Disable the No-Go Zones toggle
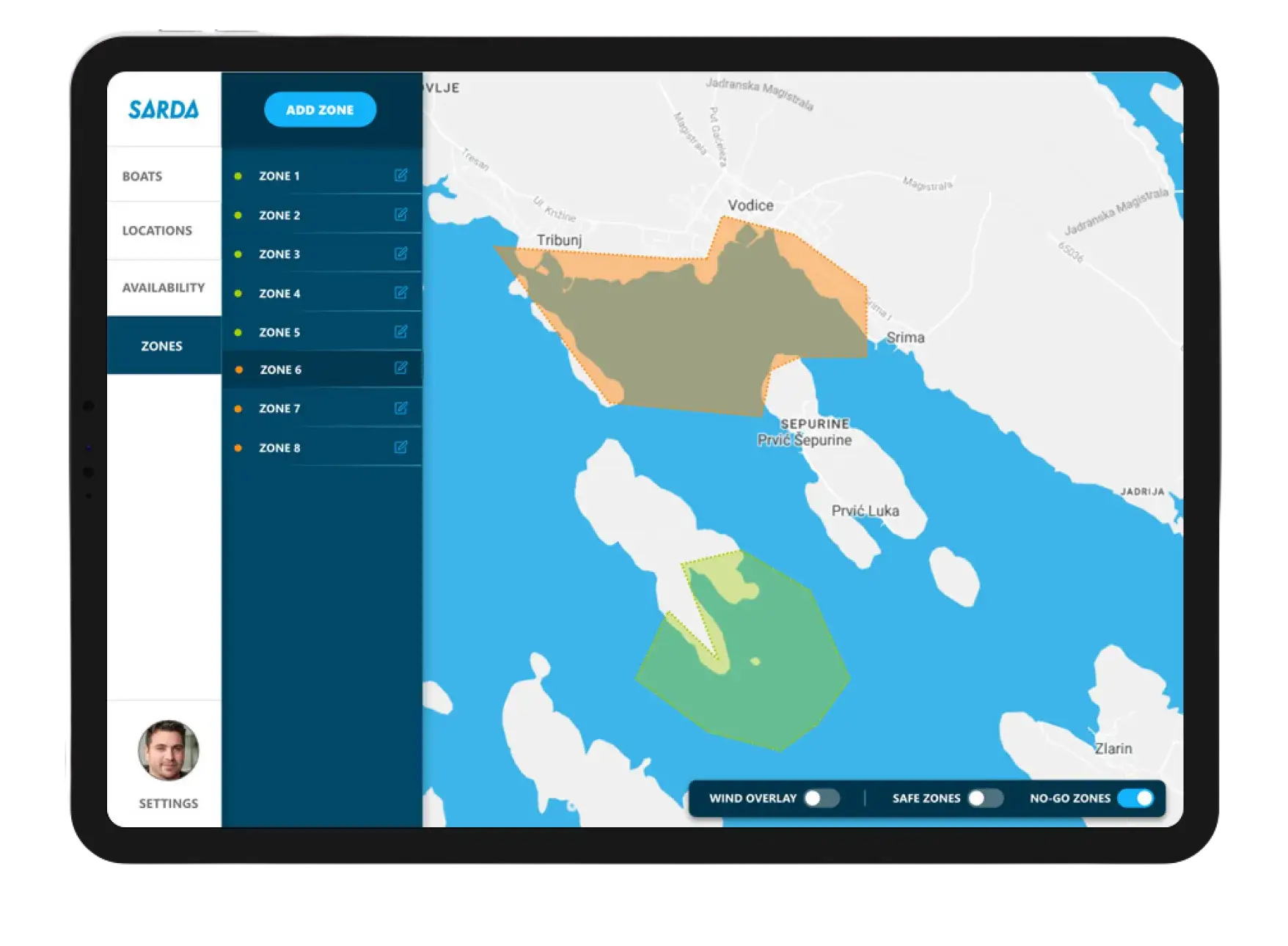The image size is (1288, 946). [x=1138, y=798]
